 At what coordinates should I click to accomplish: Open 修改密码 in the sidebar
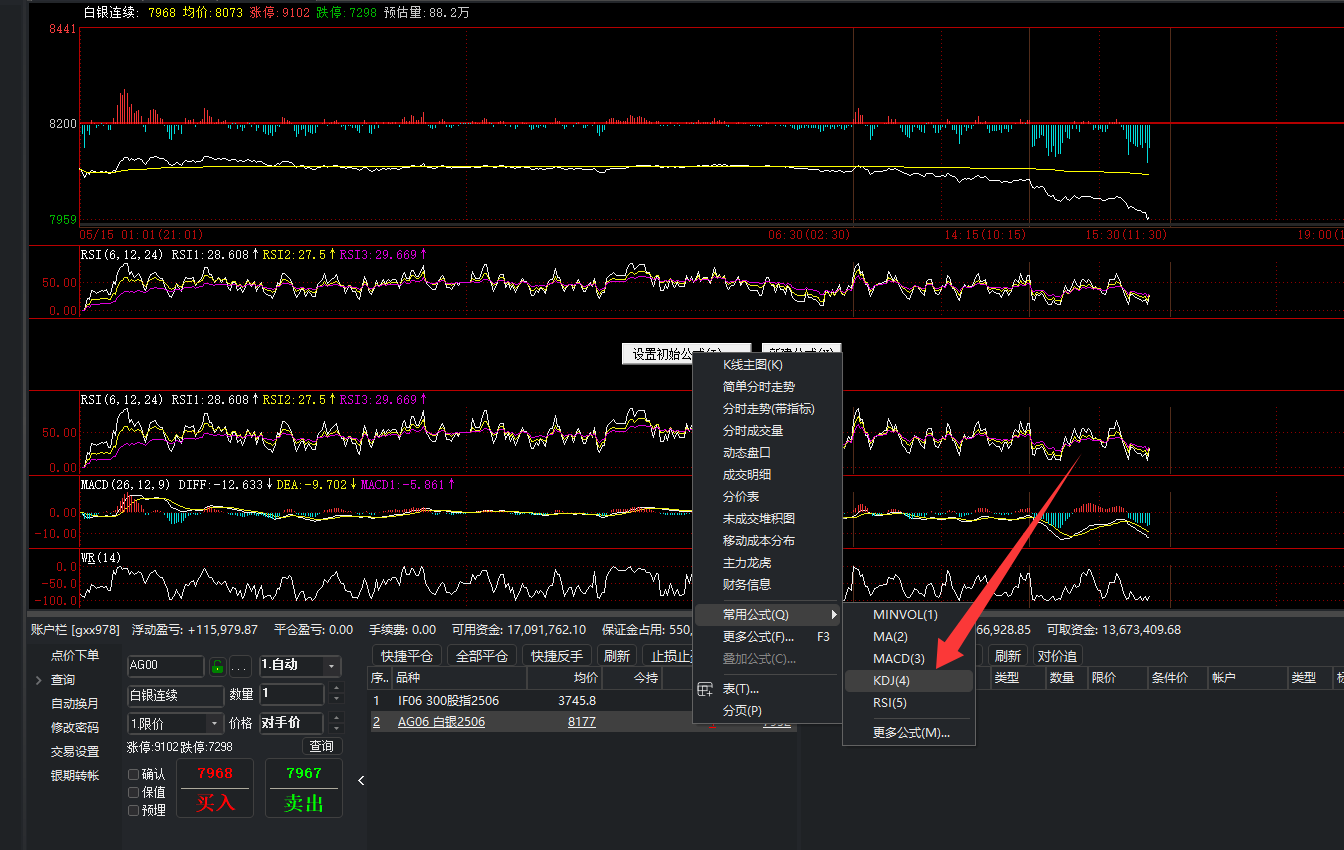75,728
